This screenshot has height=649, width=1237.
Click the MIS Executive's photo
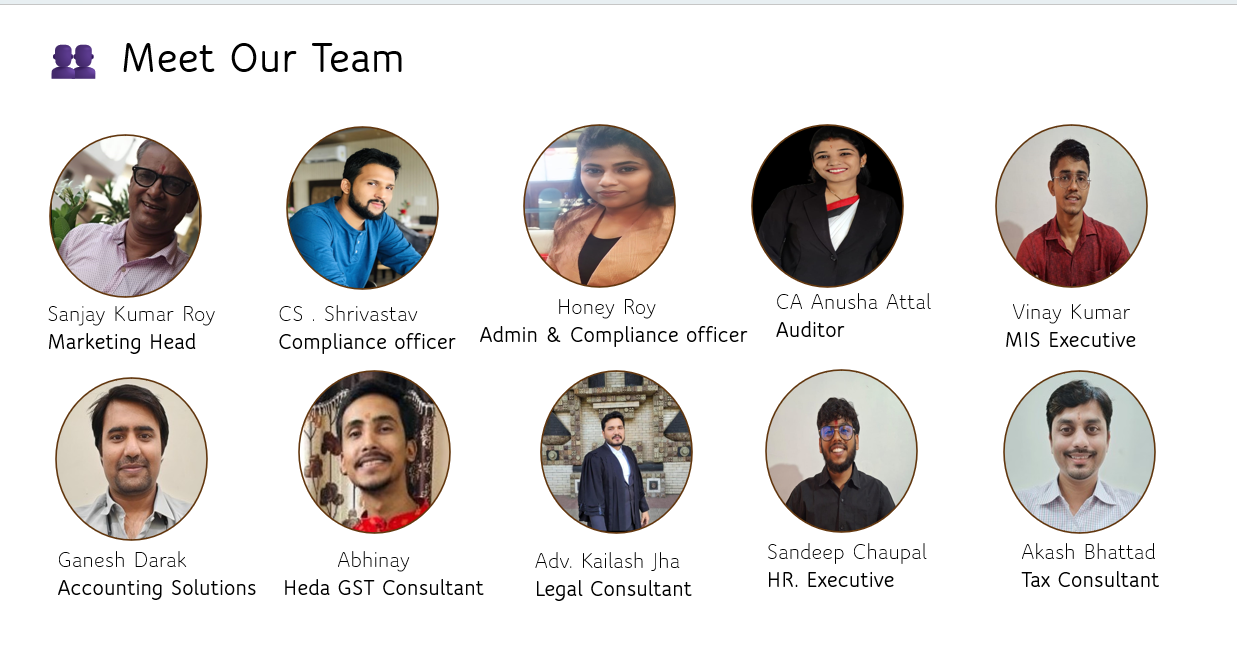point(1071,206)
